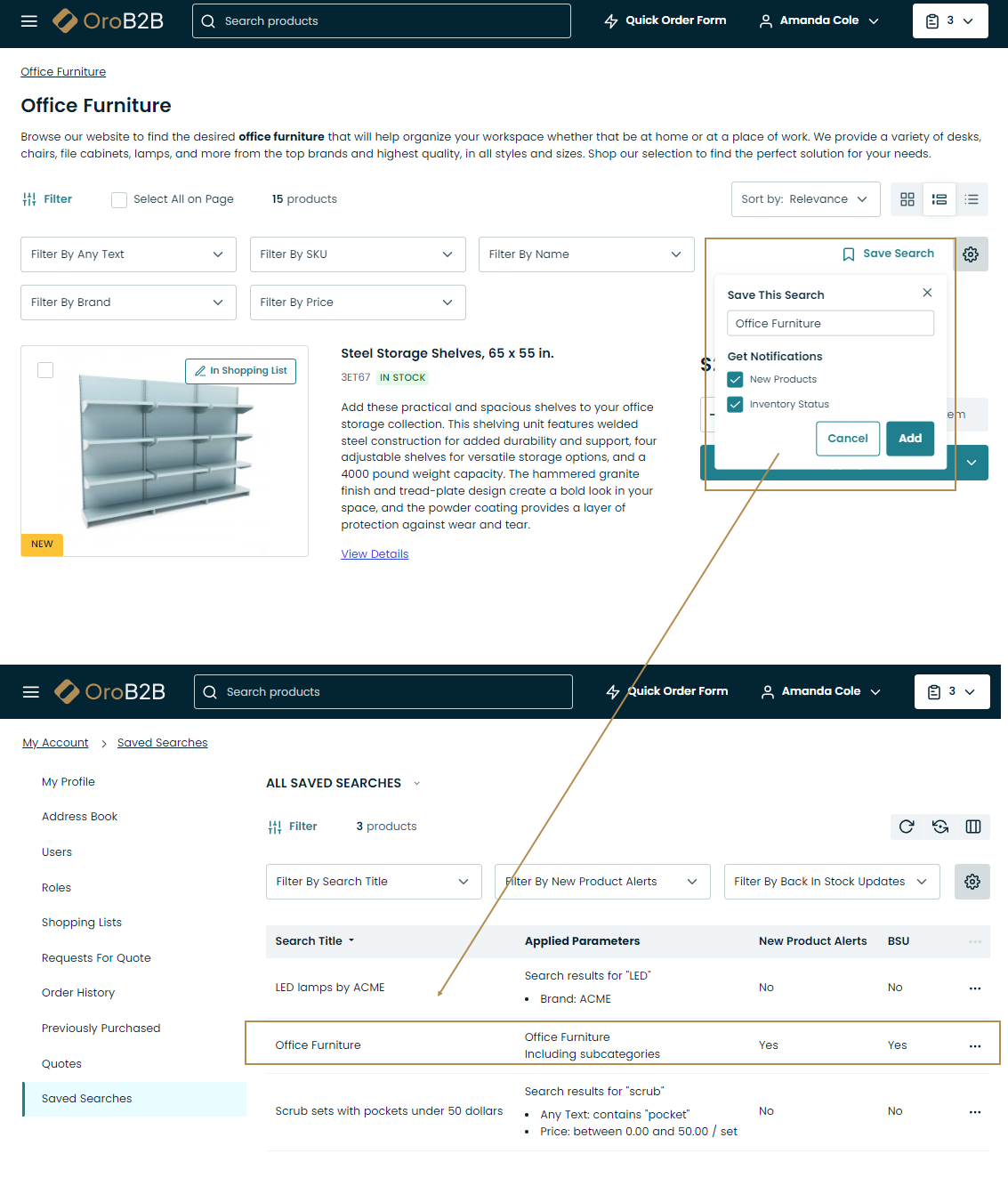Open the hamburger menu in top header

point(29,21)
